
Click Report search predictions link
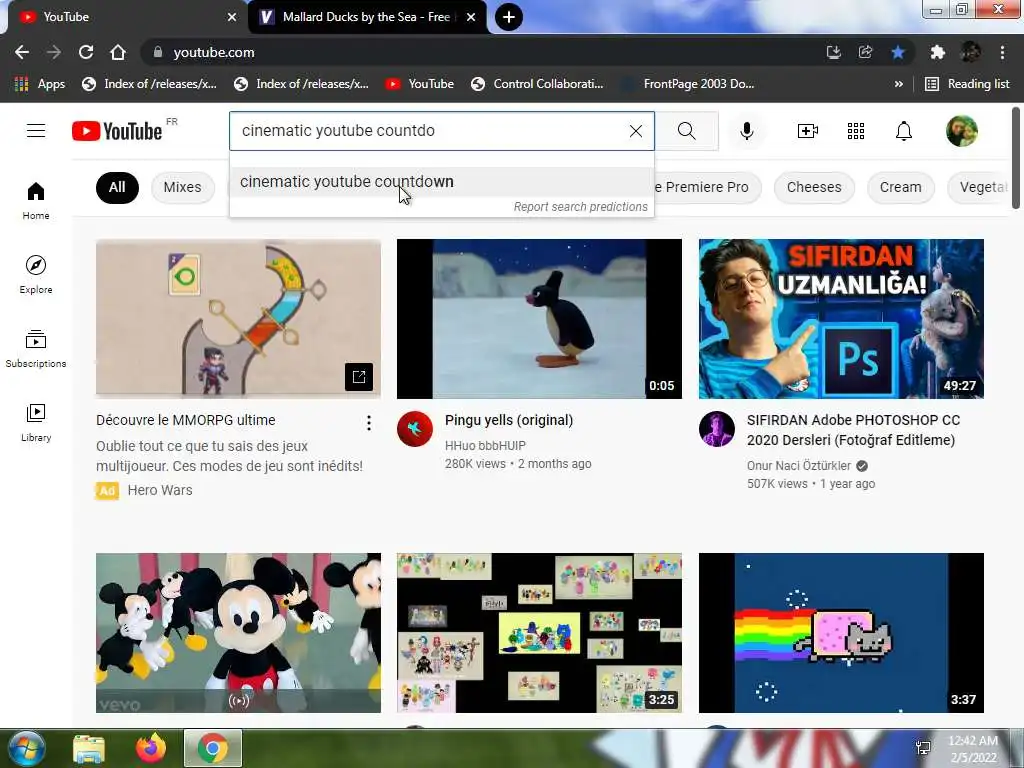(x=581, y=206)
